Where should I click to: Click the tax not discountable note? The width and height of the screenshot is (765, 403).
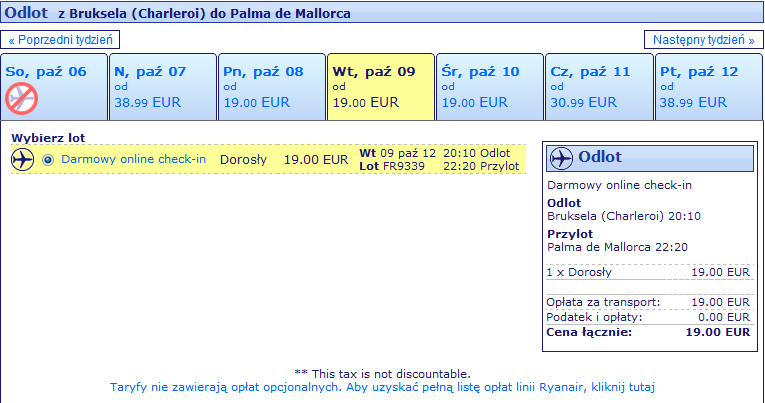382,374
